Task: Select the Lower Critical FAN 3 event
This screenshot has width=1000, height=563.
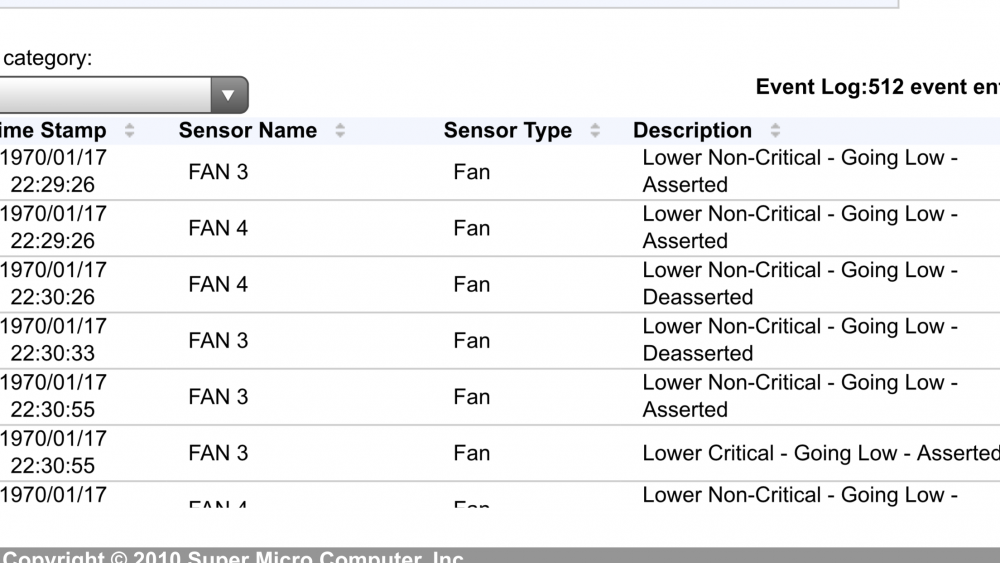Action: 500,453
